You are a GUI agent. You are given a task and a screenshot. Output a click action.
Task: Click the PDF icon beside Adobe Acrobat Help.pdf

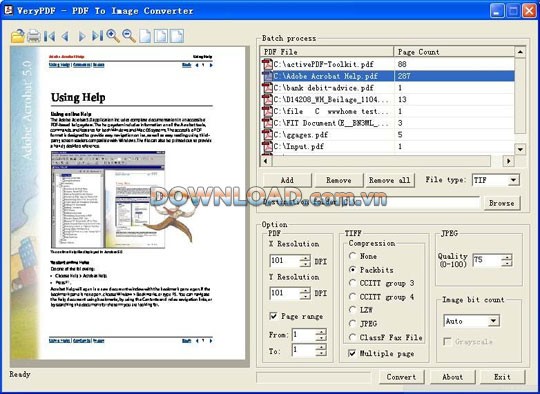coord(267,76)
